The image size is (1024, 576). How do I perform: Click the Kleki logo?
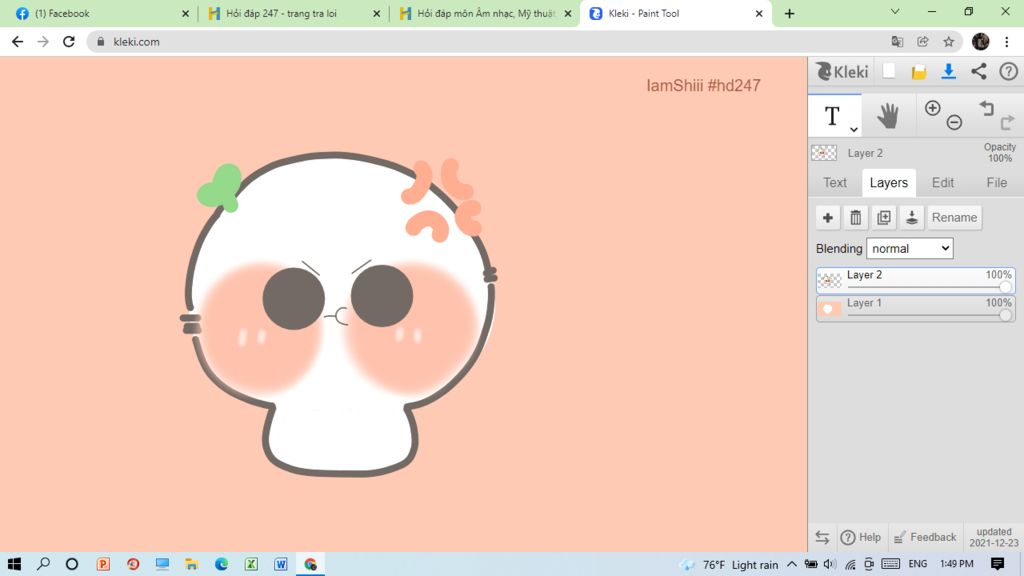pos(842,71)
